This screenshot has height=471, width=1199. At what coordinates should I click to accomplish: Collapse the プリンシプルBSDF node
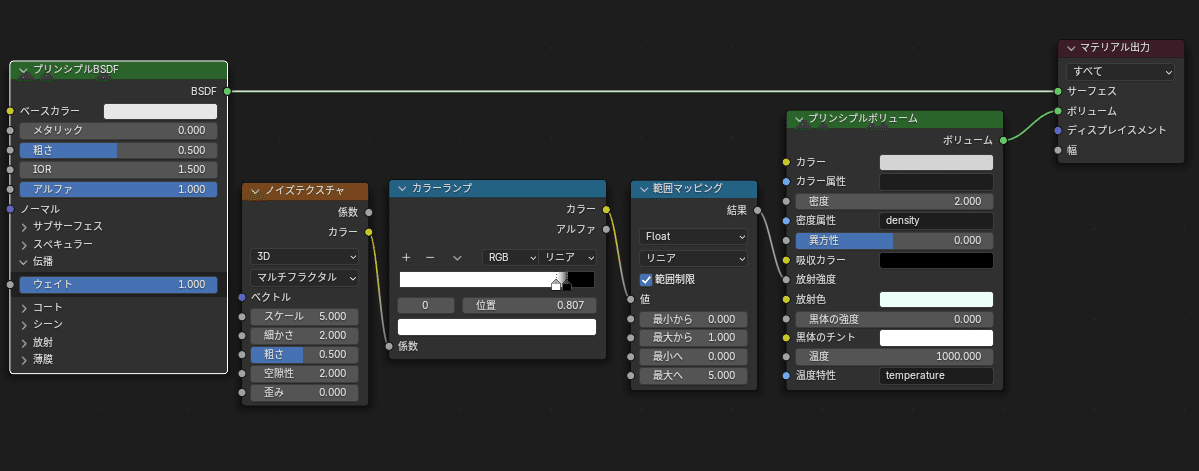(22, 70)
